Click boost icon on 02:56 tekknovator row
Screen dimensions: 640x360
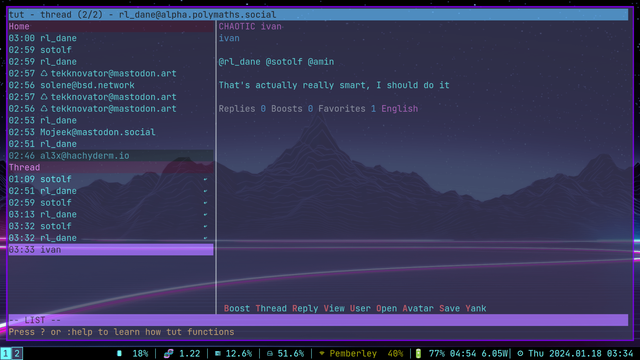[44, 109]
